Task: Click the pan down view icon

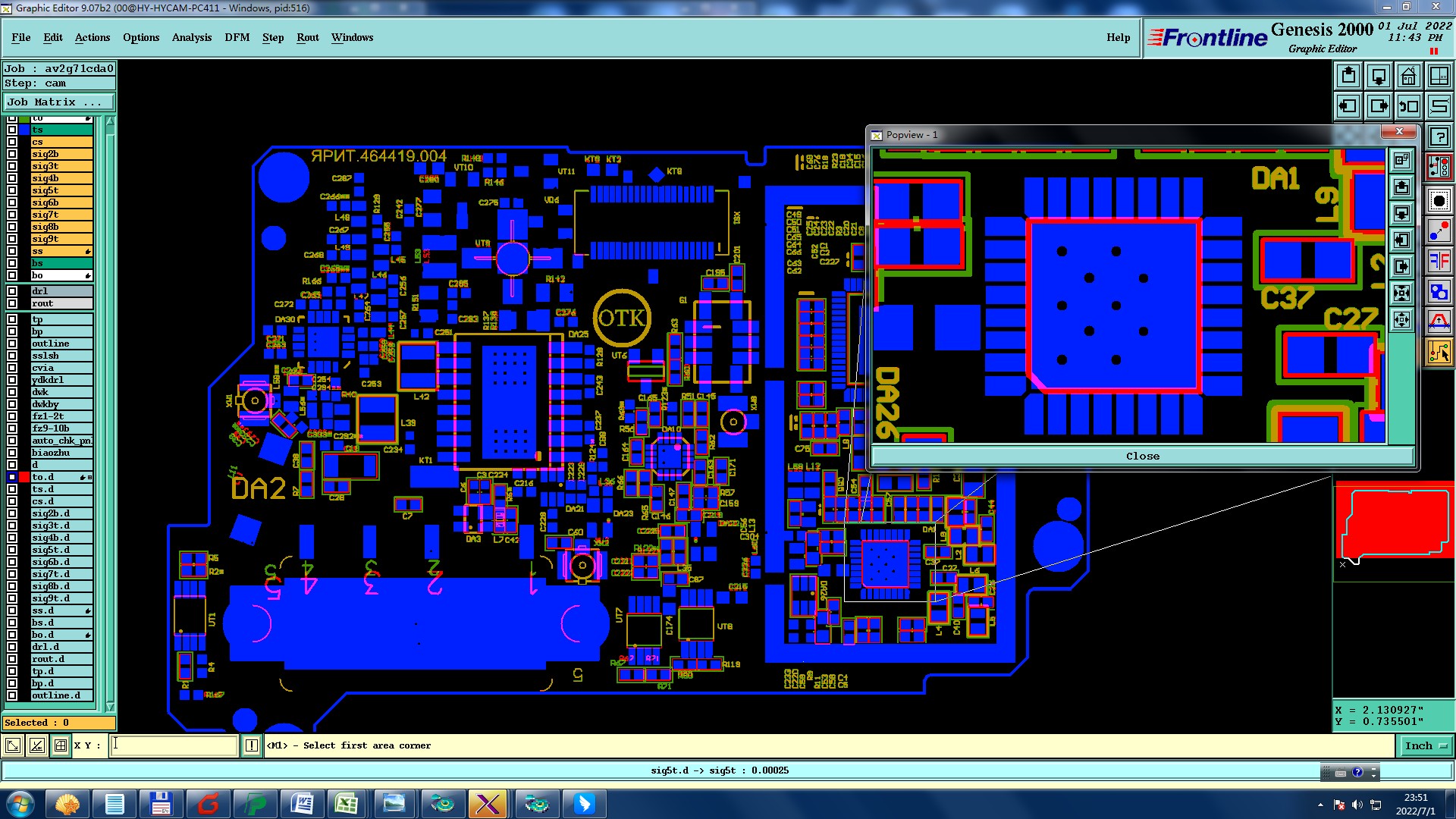Action: 1379,76
